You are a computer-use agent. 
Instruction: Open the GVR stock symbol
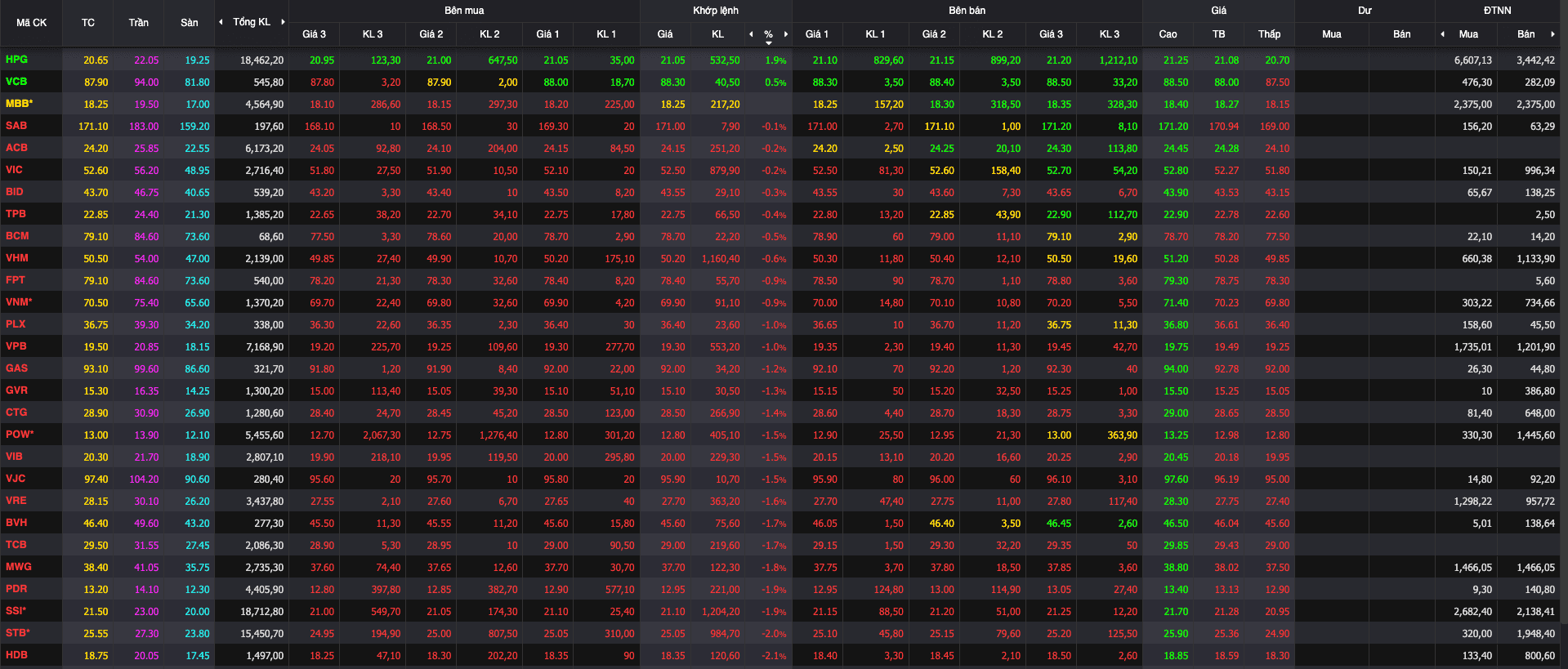click(16, 390)
